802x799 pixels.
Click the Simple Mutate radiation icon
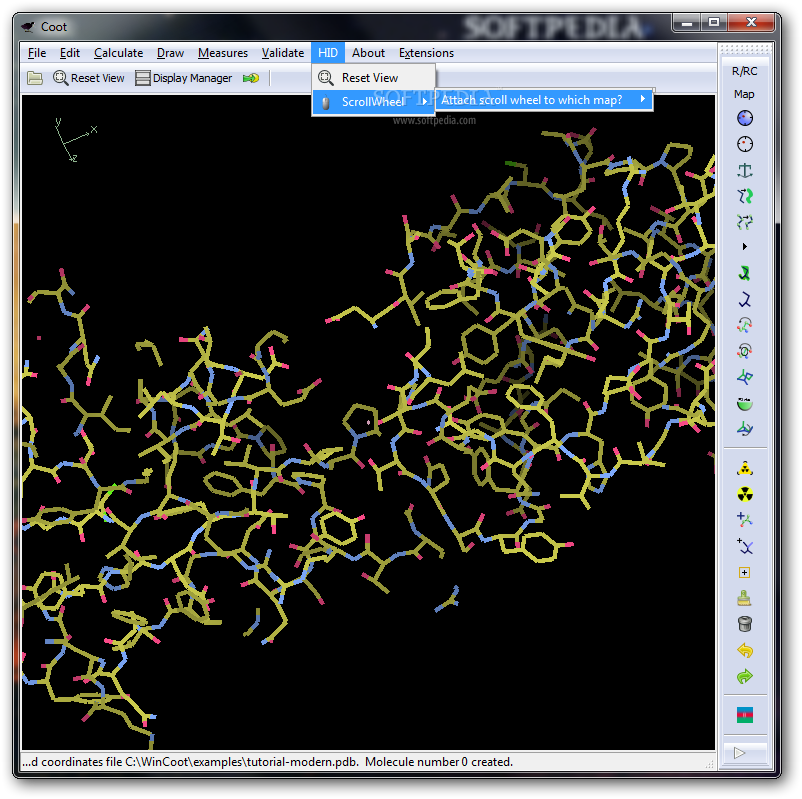745,494
